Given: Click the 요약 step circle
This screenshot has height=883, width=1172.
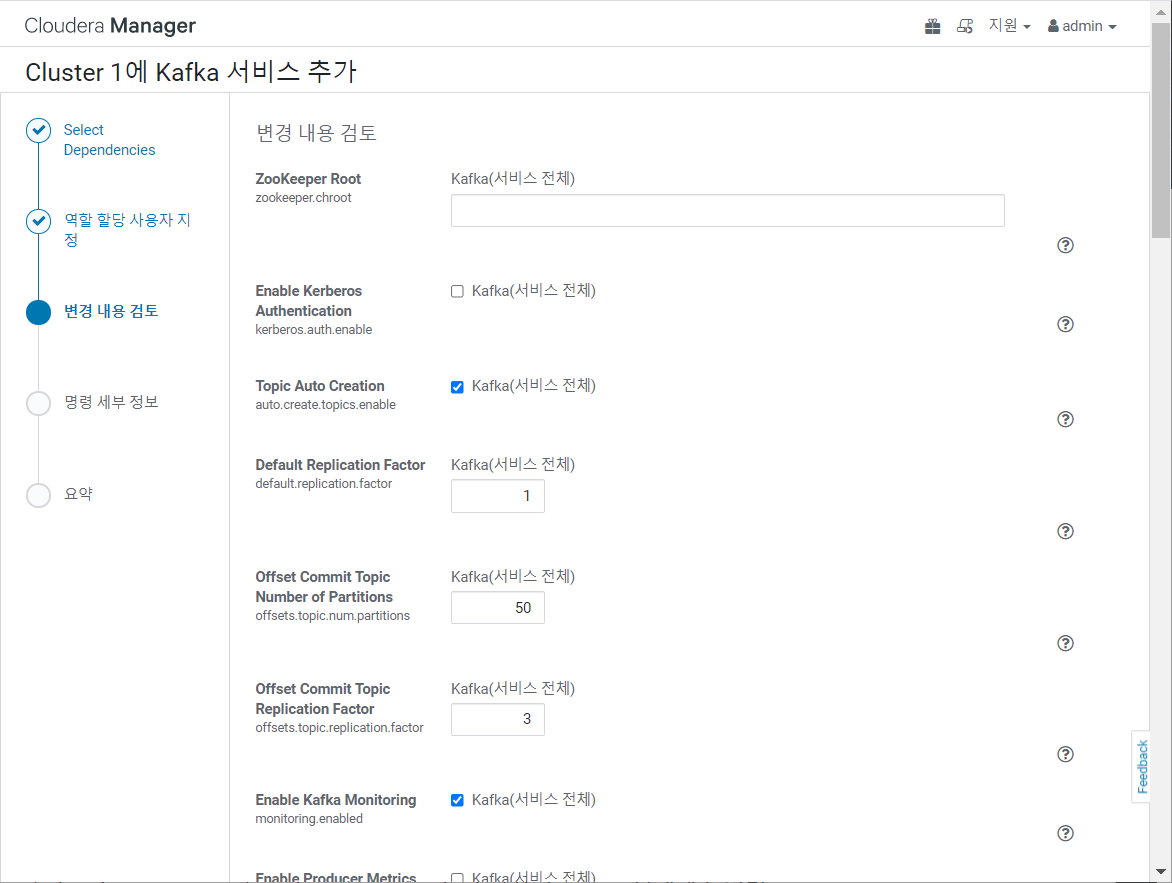Looking at the screenshot, I should coord(38,495).
